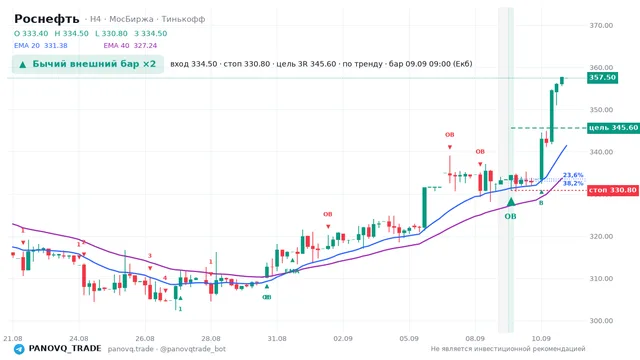Image resolution: width=640 pixels, height=360 pixels.
Task: Click the 38,2% Fibonacci level label
Action: point(573,183)
